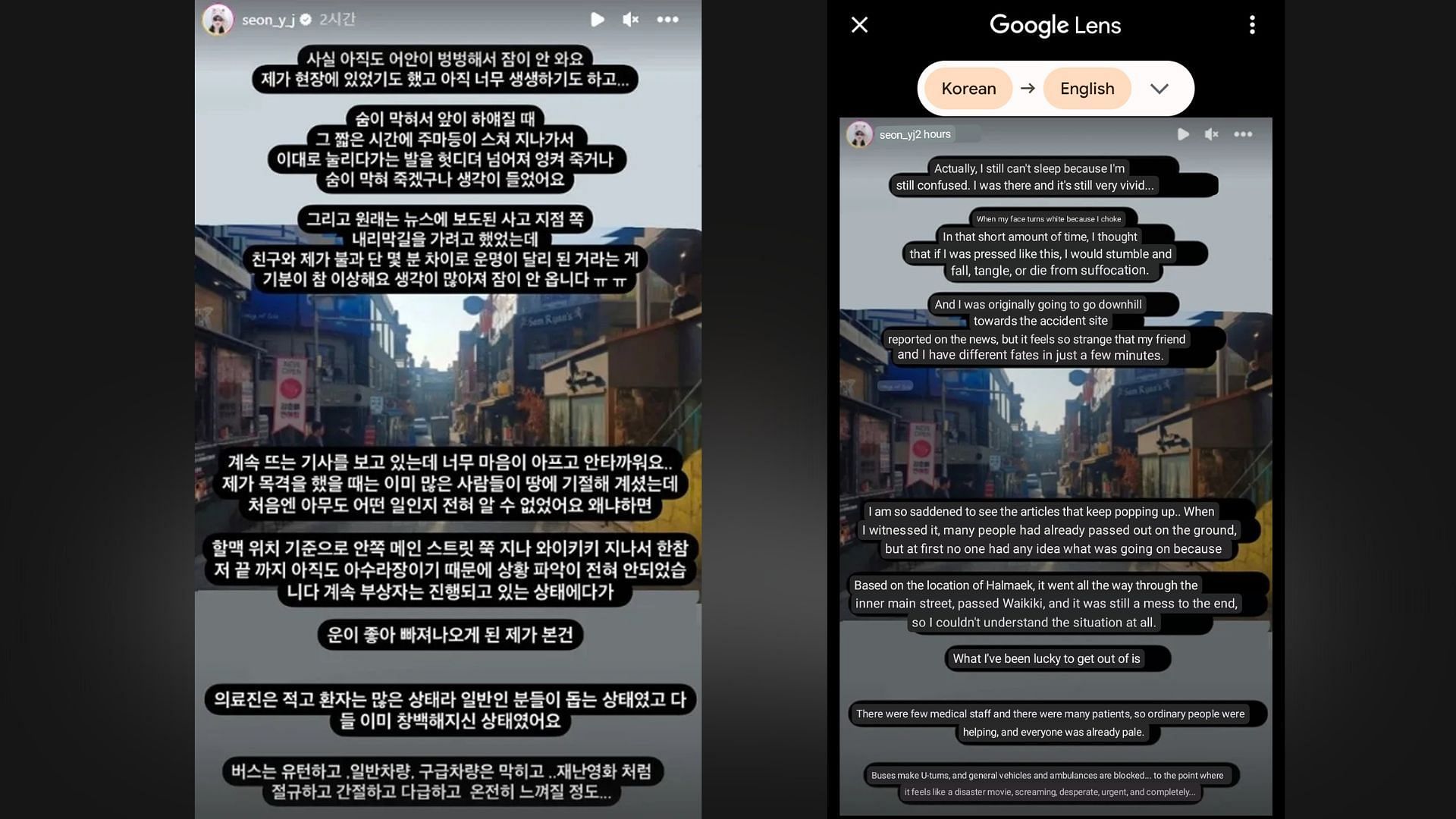
Task: Click the close X button in Google Lens
Action: click(x=858, y=24)
